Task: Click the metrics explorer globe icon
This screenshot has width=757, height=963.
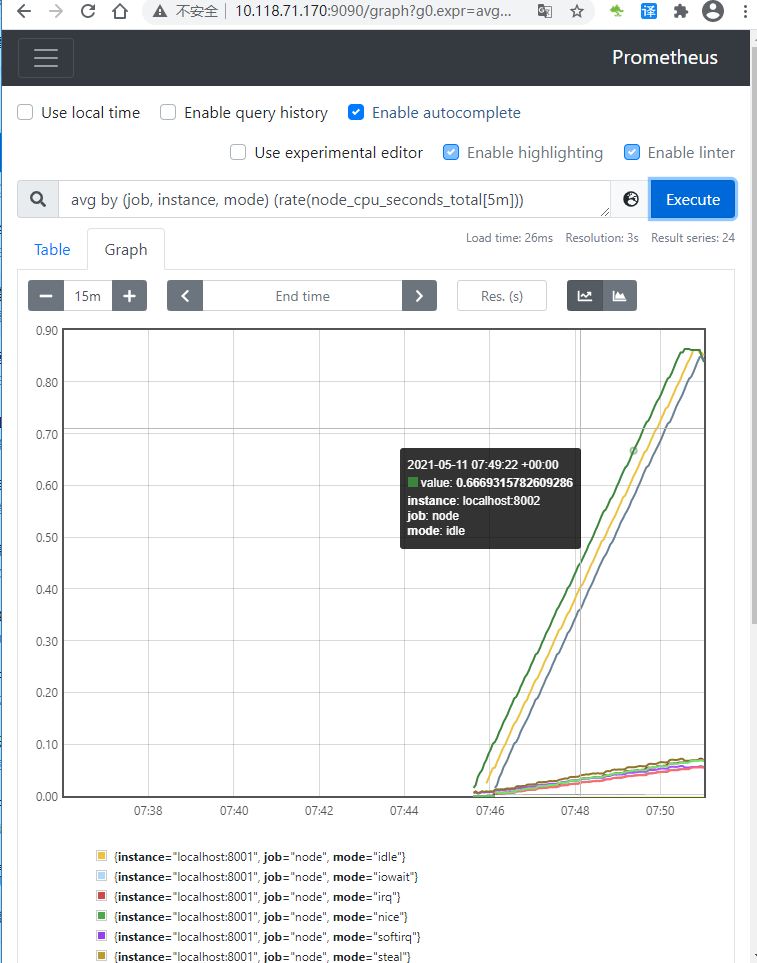Action: click(630, 199)
